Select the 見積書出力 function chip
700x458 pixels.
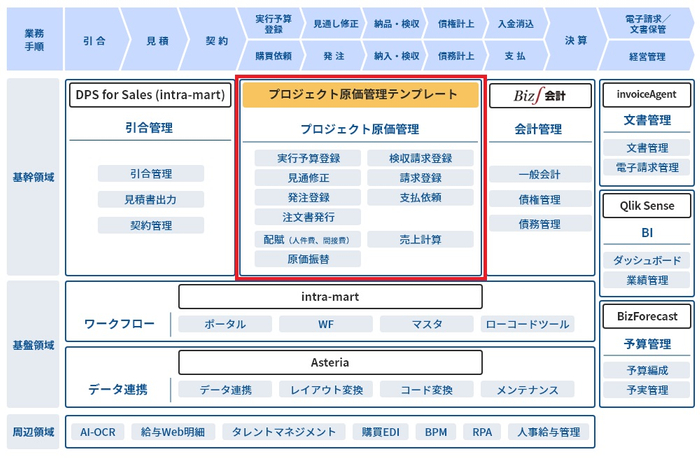coord(151,200)
